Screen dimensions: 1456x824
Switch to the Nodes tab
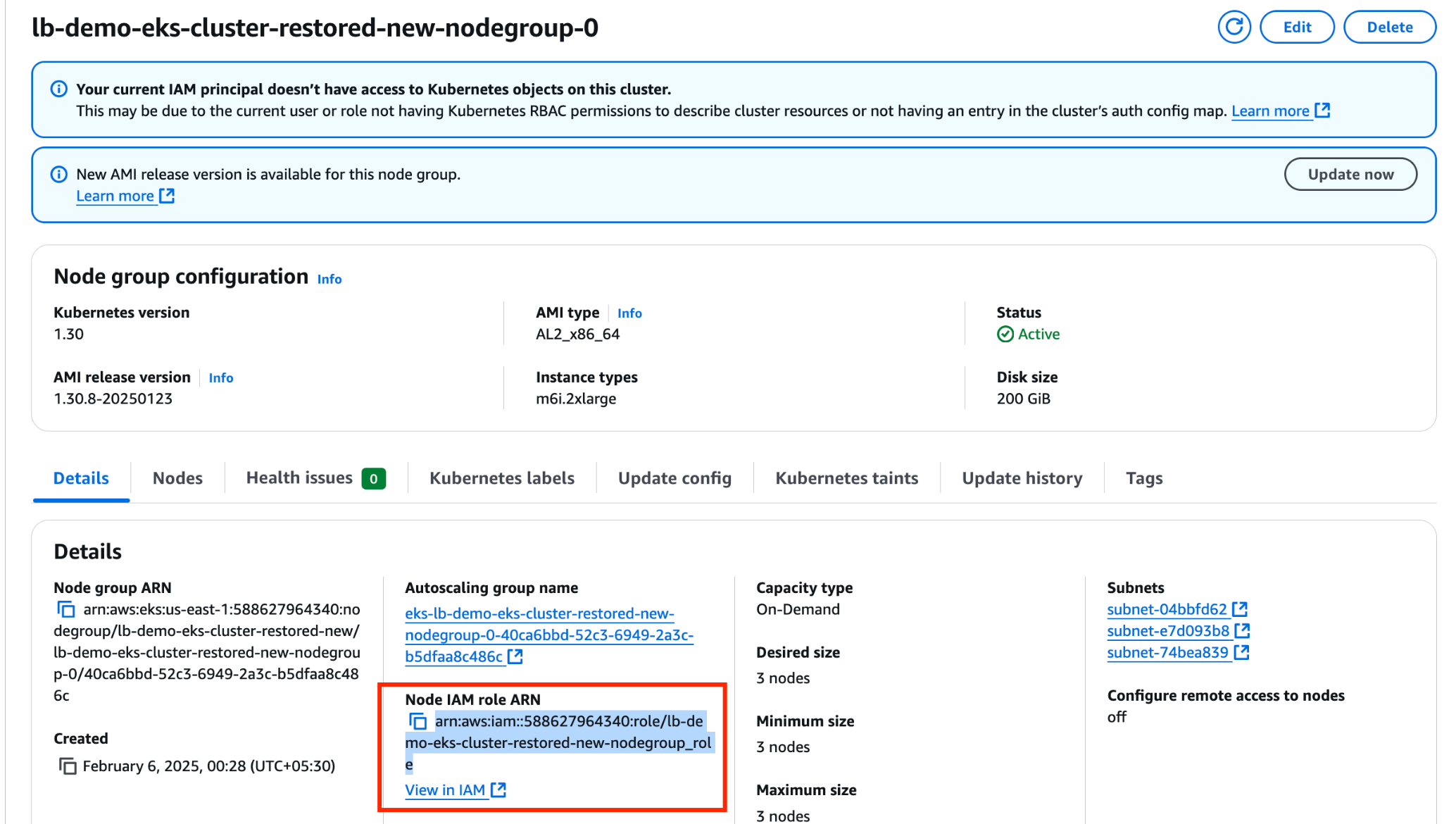tap(177, 479)
